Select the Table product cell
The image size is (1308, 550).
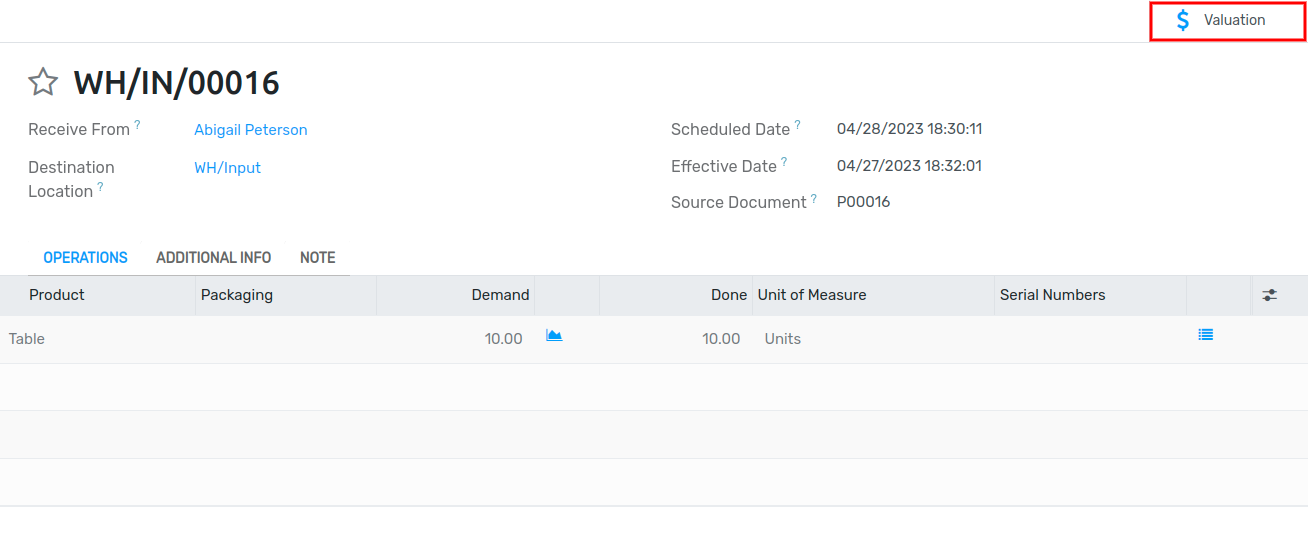(x=98, y=339)
